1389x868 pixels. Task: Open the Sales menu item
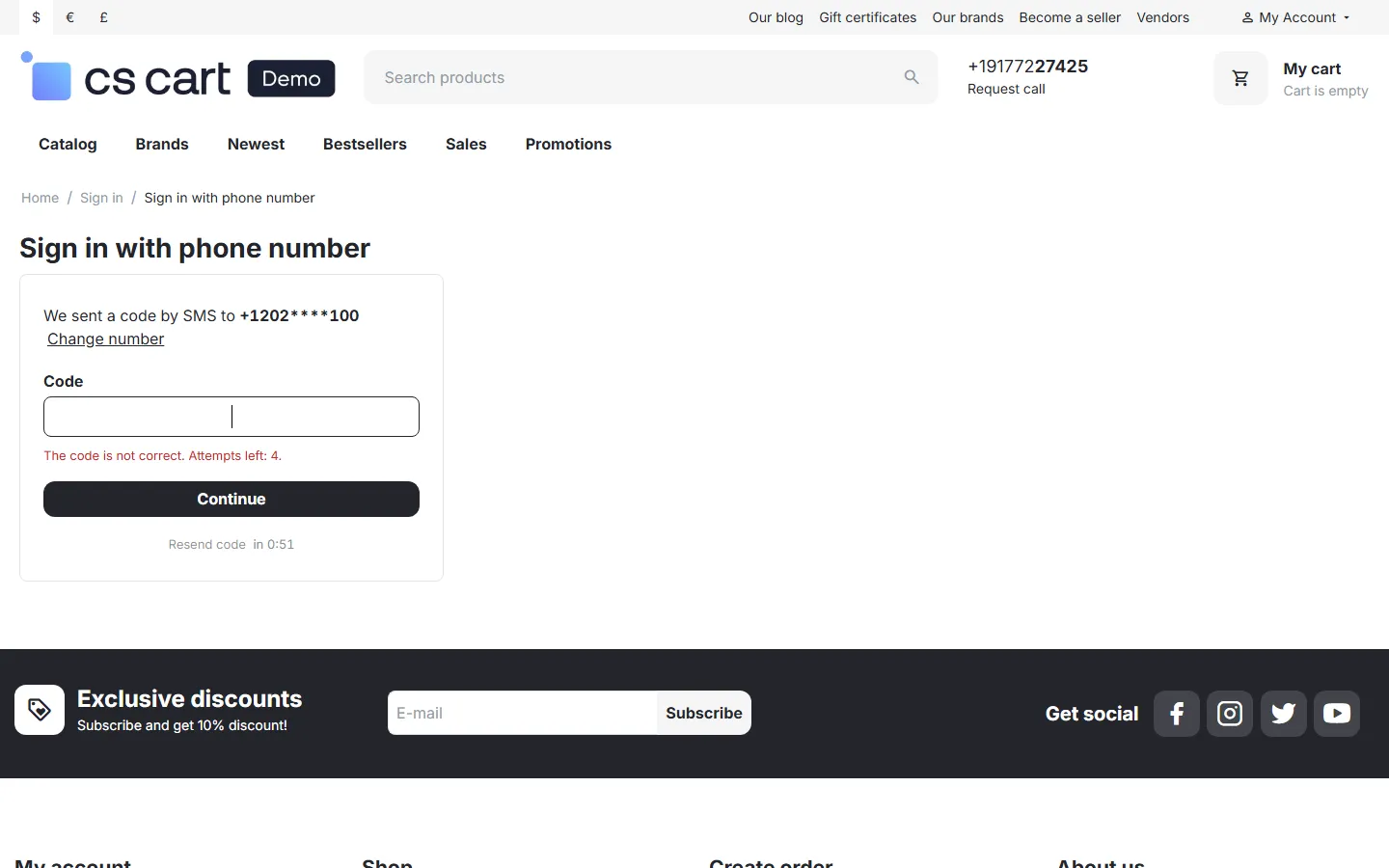(x=466, y=144)
